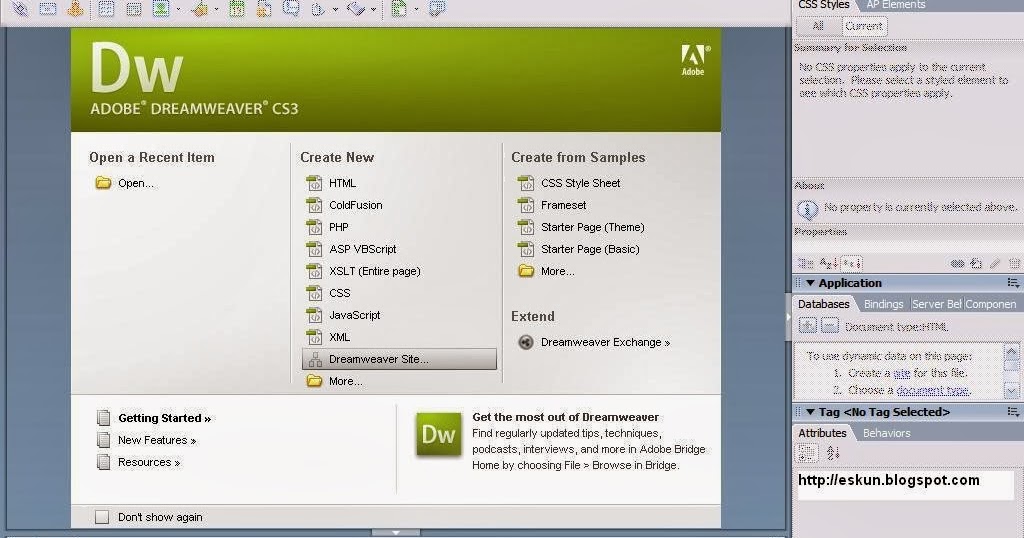Click the Email Link insert icon
This screenshot has width=1024, height=538.
[x=48, y=8]
